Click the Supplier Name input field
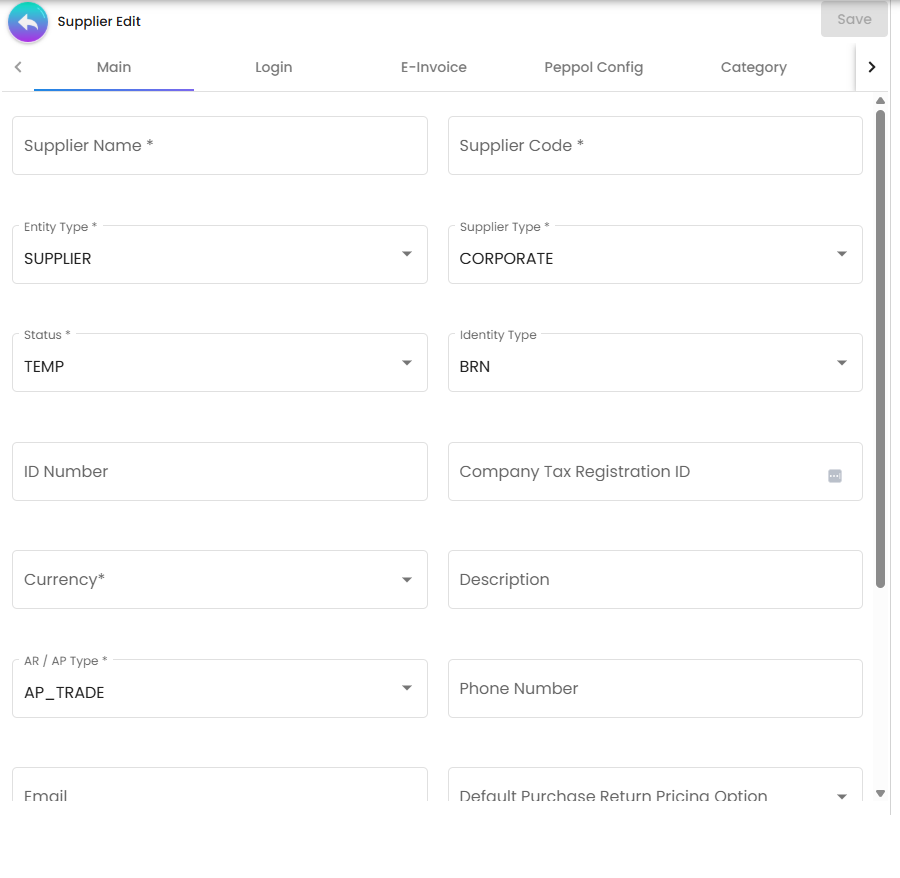 click(219, 145)
